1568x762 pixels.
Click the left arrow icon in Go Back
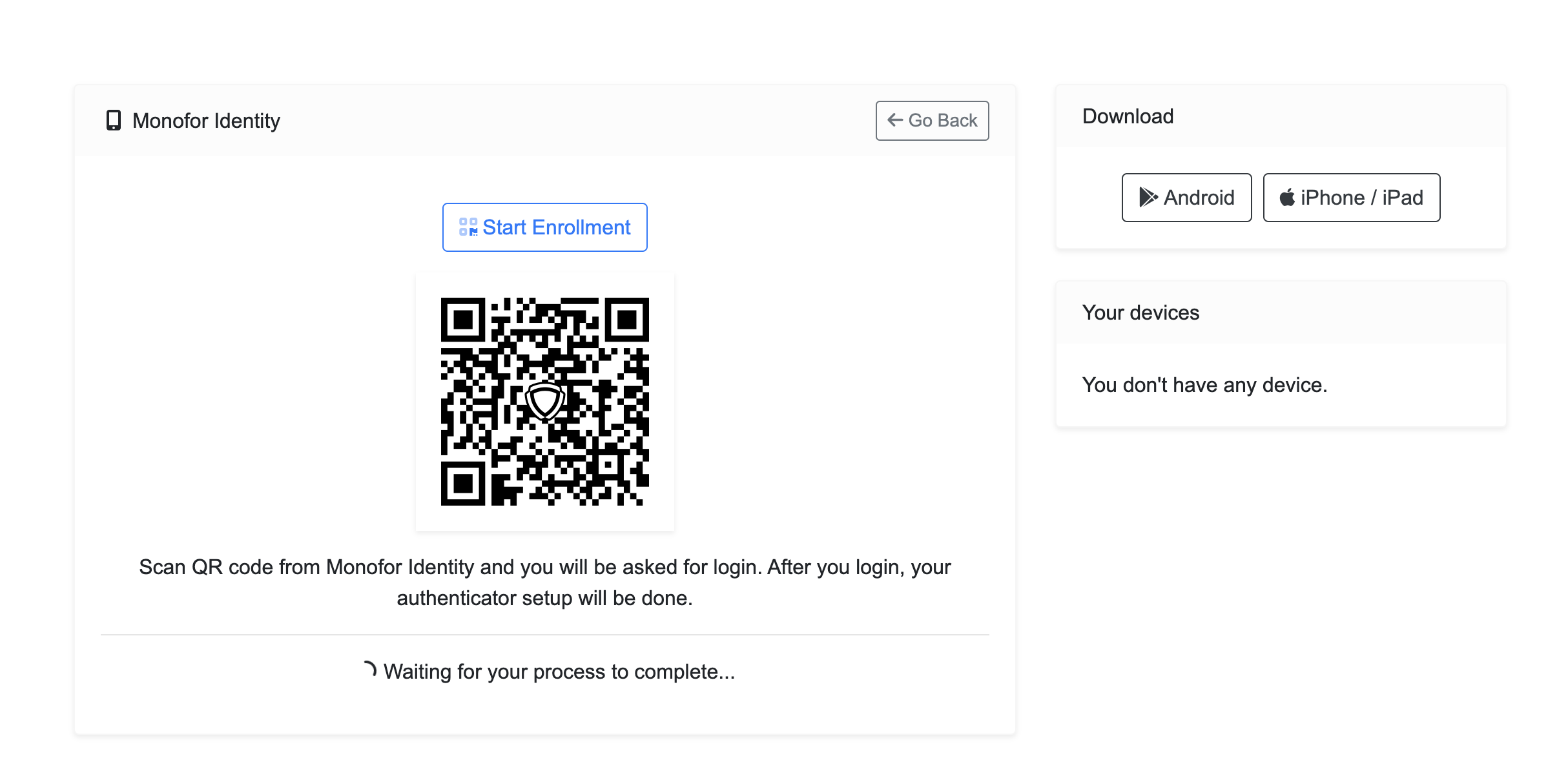(894, 120)
